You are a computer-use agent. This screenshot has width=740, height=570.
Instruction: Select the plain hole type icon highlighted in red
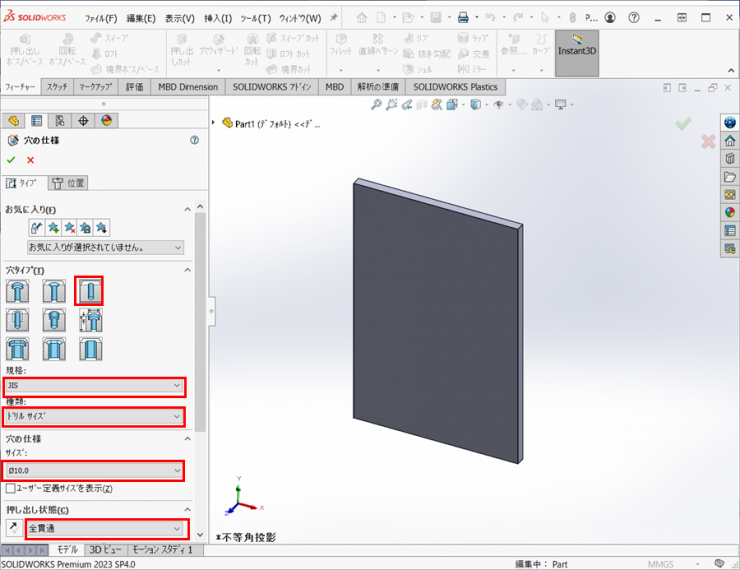[89, 291]
